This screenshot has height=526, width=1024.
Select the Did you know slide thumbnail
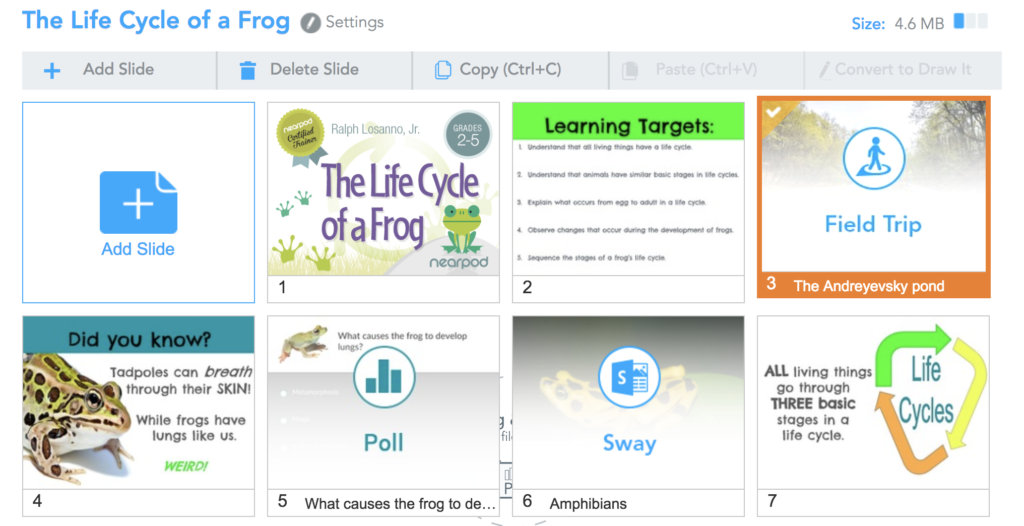(138, 416)
